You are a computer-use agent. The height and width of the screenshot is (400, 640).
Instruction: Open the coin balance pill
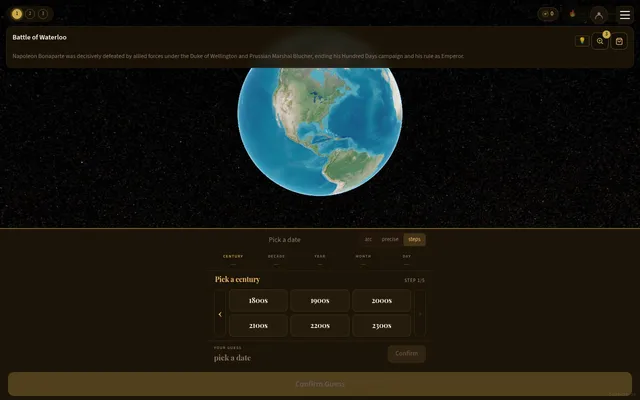point(548,14)
